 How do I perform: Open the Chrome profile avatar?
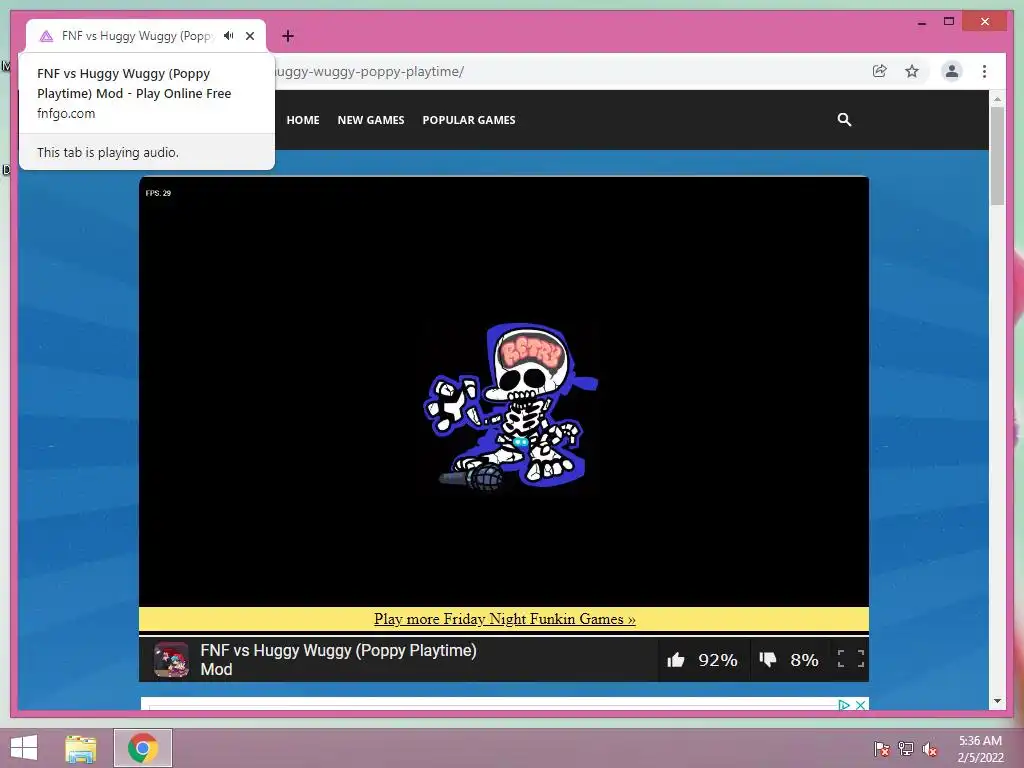[x=952, y=71]
